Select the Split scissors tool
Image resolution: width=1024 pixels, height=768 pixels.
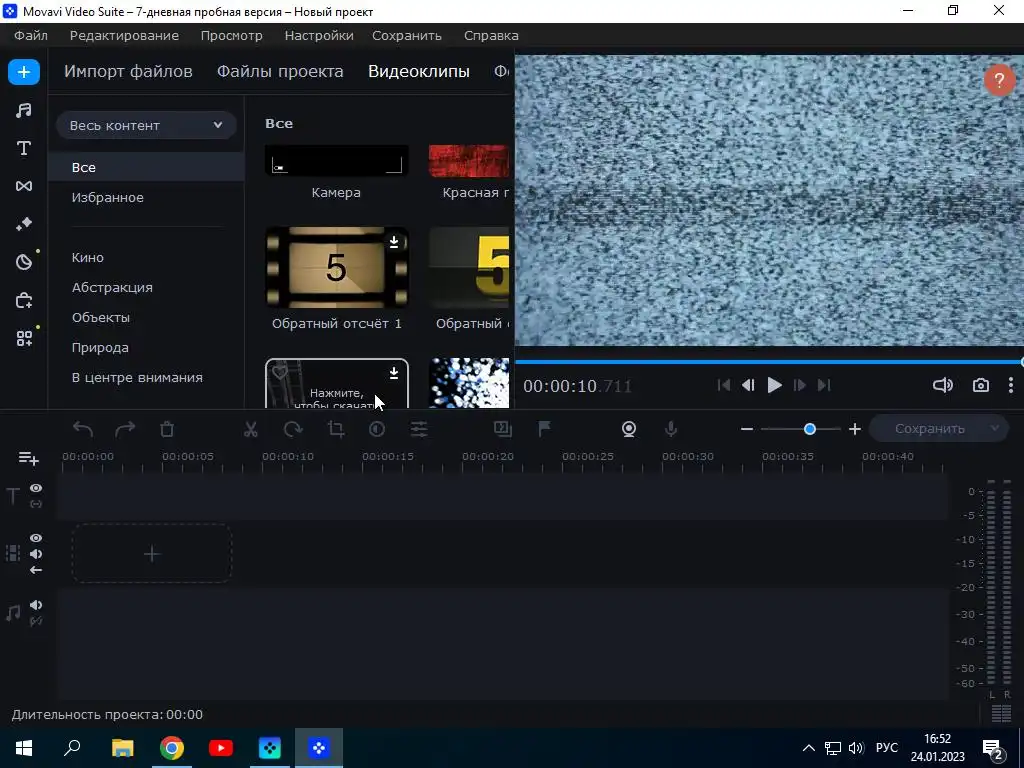[x=251, y=429]
